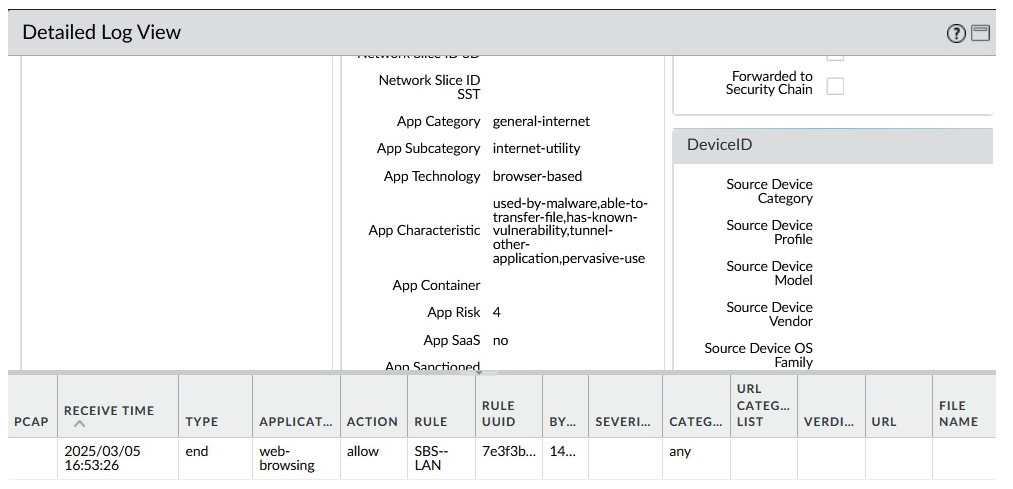This screenshot has width=1013, height=489.
Task: Click the Action column header
Action: [x=372, y=421]
